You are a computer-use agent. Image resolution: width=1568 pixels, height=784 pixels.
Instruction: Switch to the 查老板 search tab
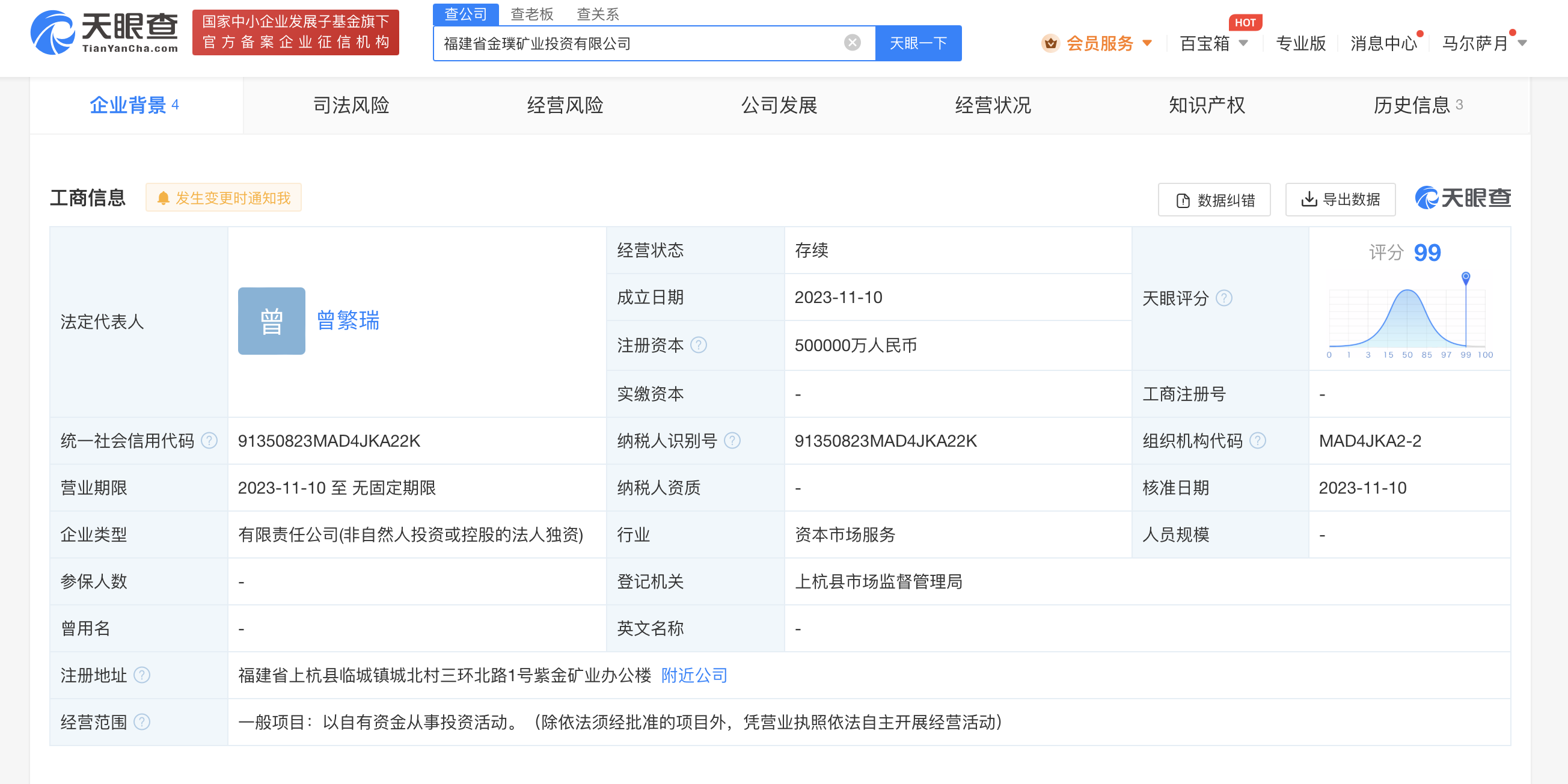[x=531, y=14]
